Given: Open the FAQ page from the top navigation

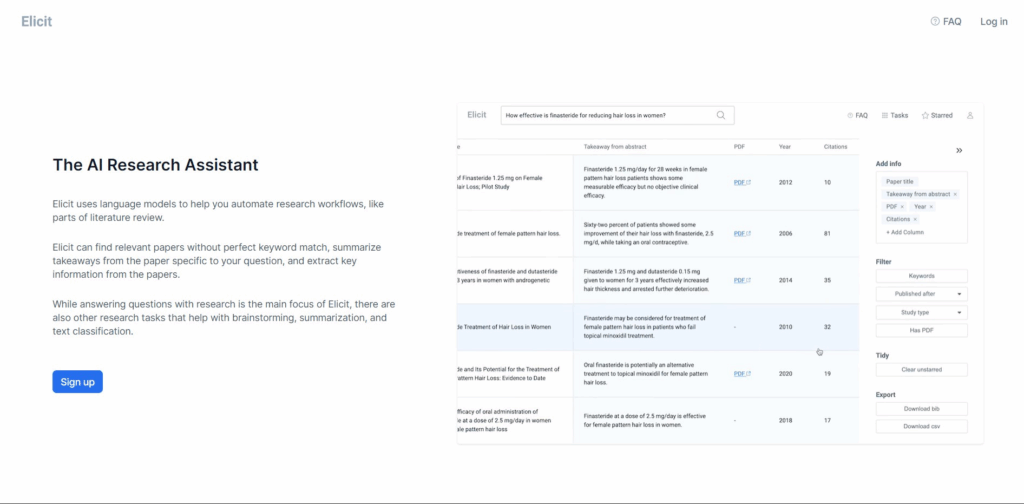Looking at the screenshot, I should 945,21.
